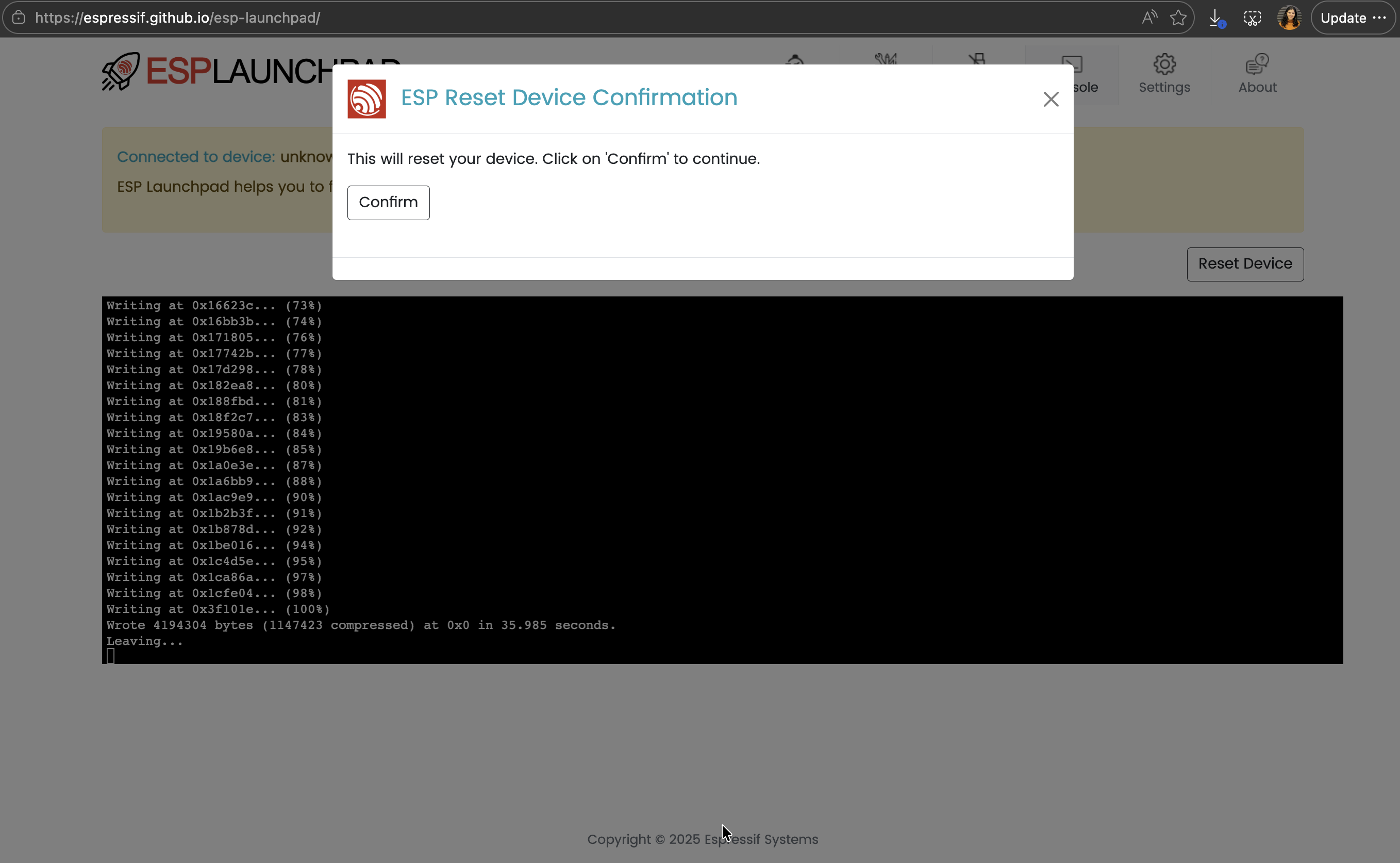Click console line 'Writing at 0x1b878d... (92%)'
The width and height of the screenshot is (1400, 863).
click(x=214, y=529)
